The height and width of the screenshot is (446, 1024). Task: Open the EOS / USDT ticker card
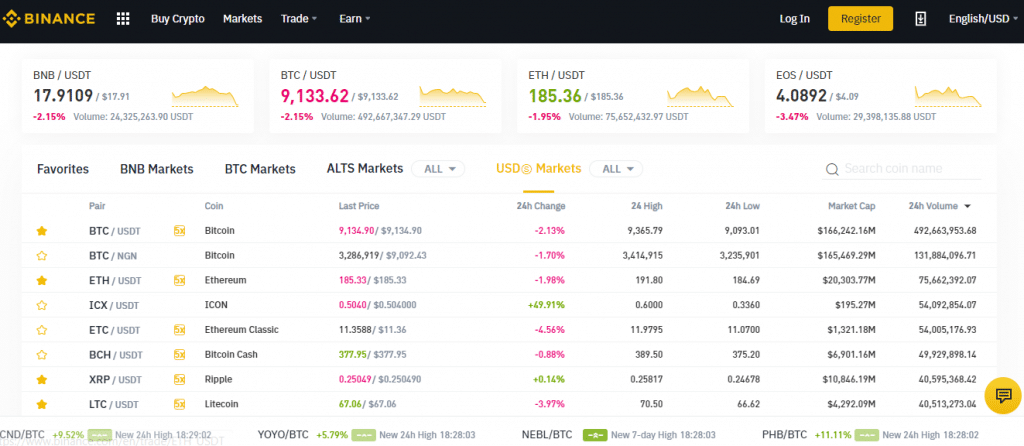pyautogui.click(x=881, y=96)
